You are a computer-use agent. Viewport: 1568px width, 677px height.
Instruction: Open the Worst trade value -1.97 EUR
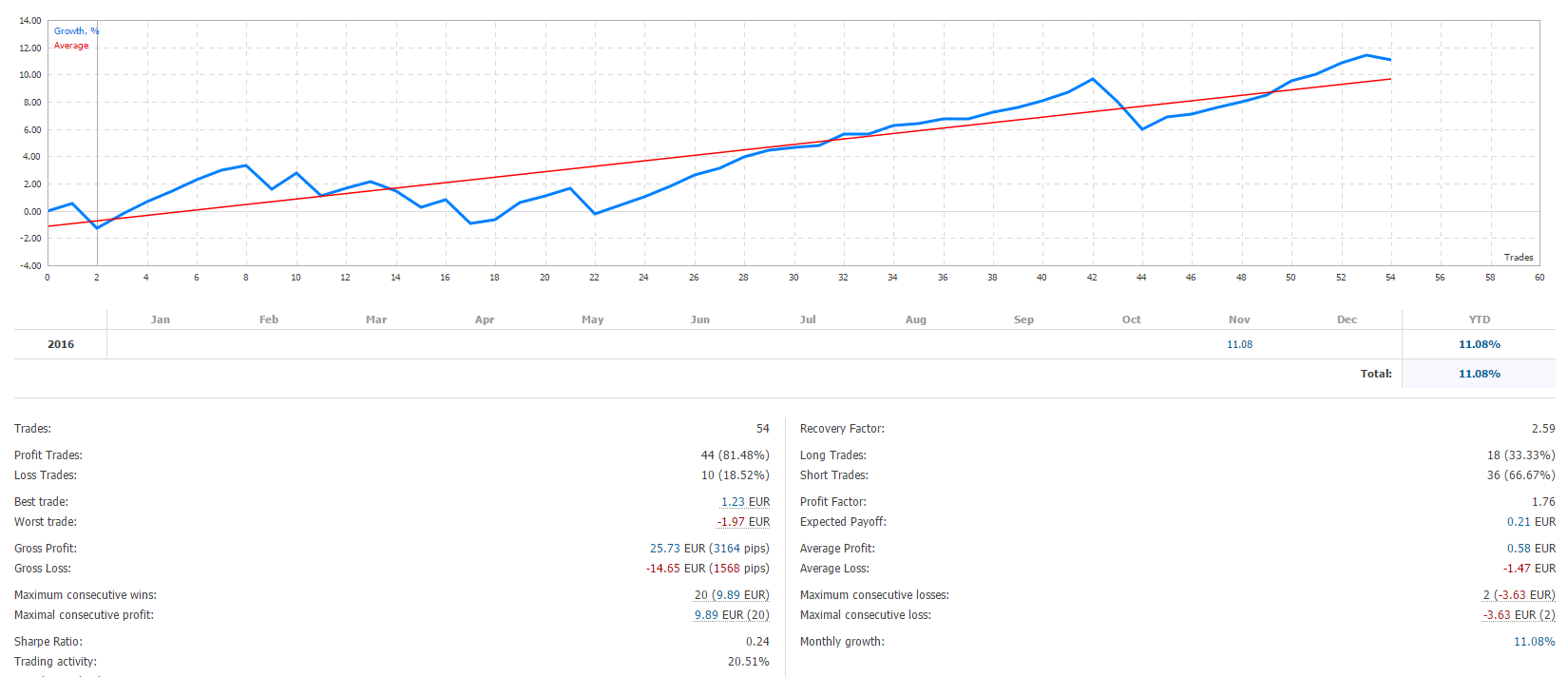[743, 522]
